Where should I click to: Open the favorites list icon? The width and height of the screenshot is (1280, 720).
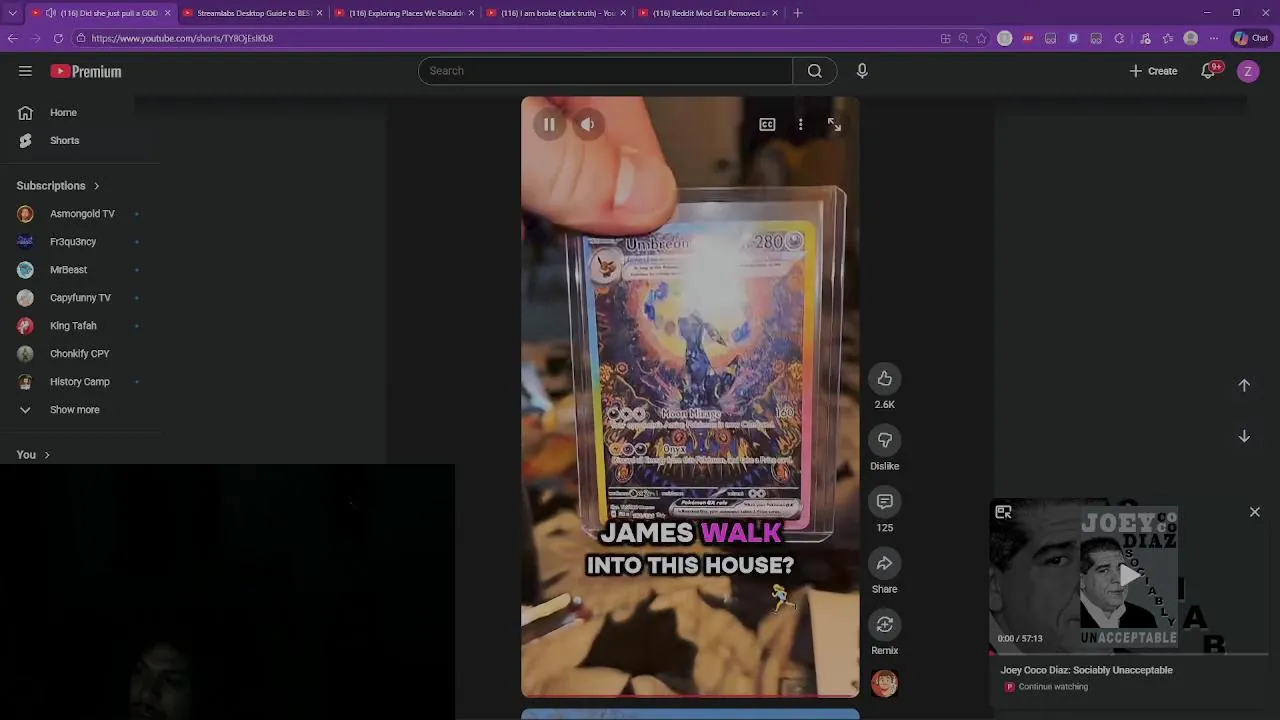point(1167,38)
